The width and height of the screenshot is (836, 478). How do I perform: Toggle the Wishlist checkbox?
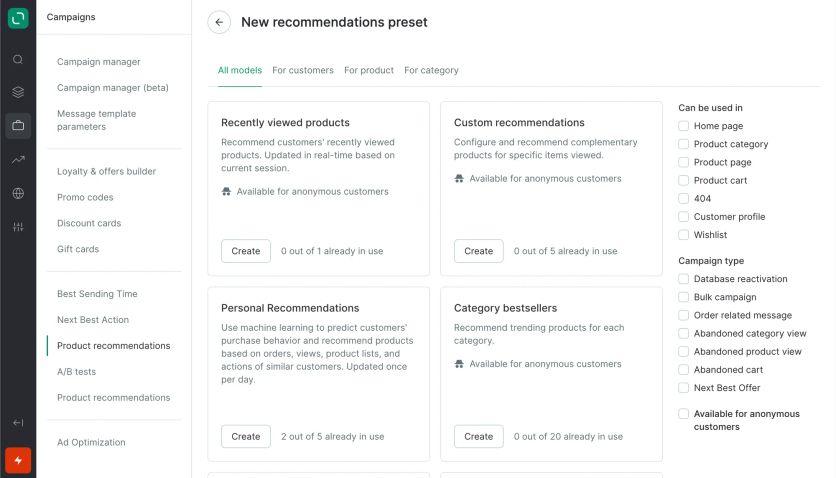684,235
